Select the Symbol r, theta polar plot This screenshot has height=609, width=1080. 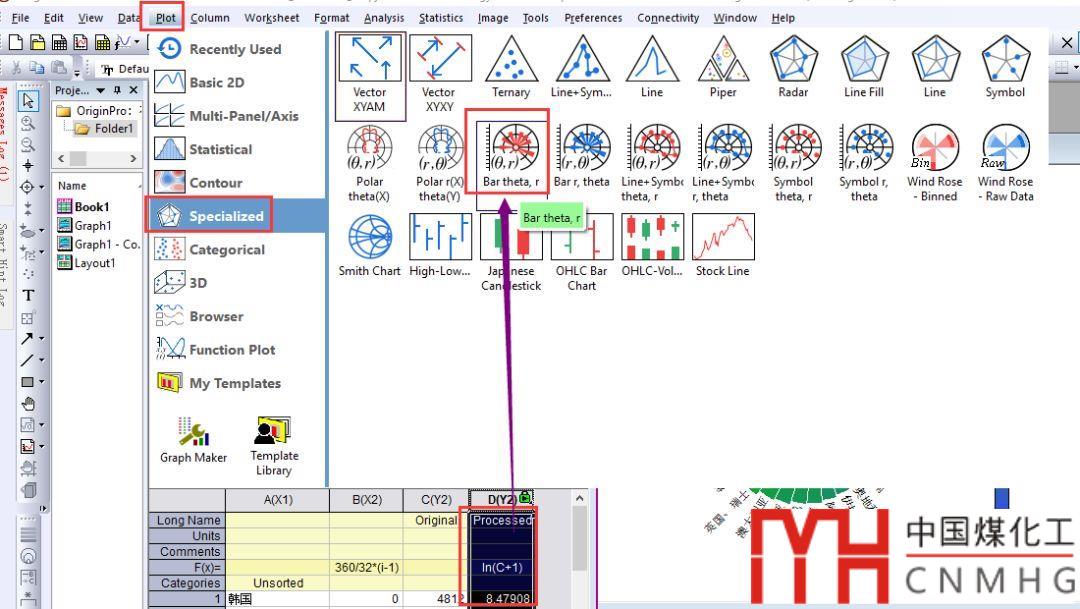(x=864, y=164)
